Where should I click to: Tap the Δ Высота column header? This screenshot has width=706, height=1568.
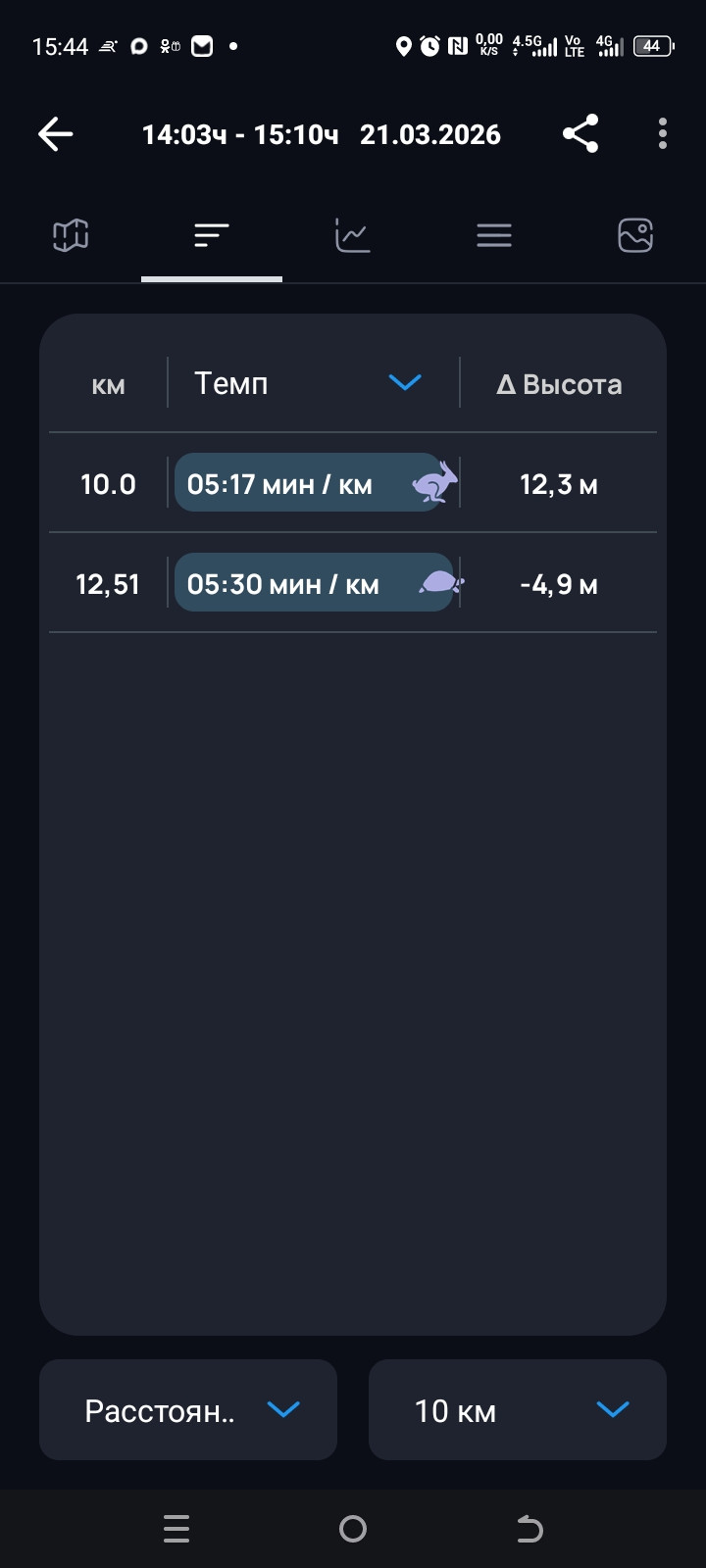tap(559, 384)
